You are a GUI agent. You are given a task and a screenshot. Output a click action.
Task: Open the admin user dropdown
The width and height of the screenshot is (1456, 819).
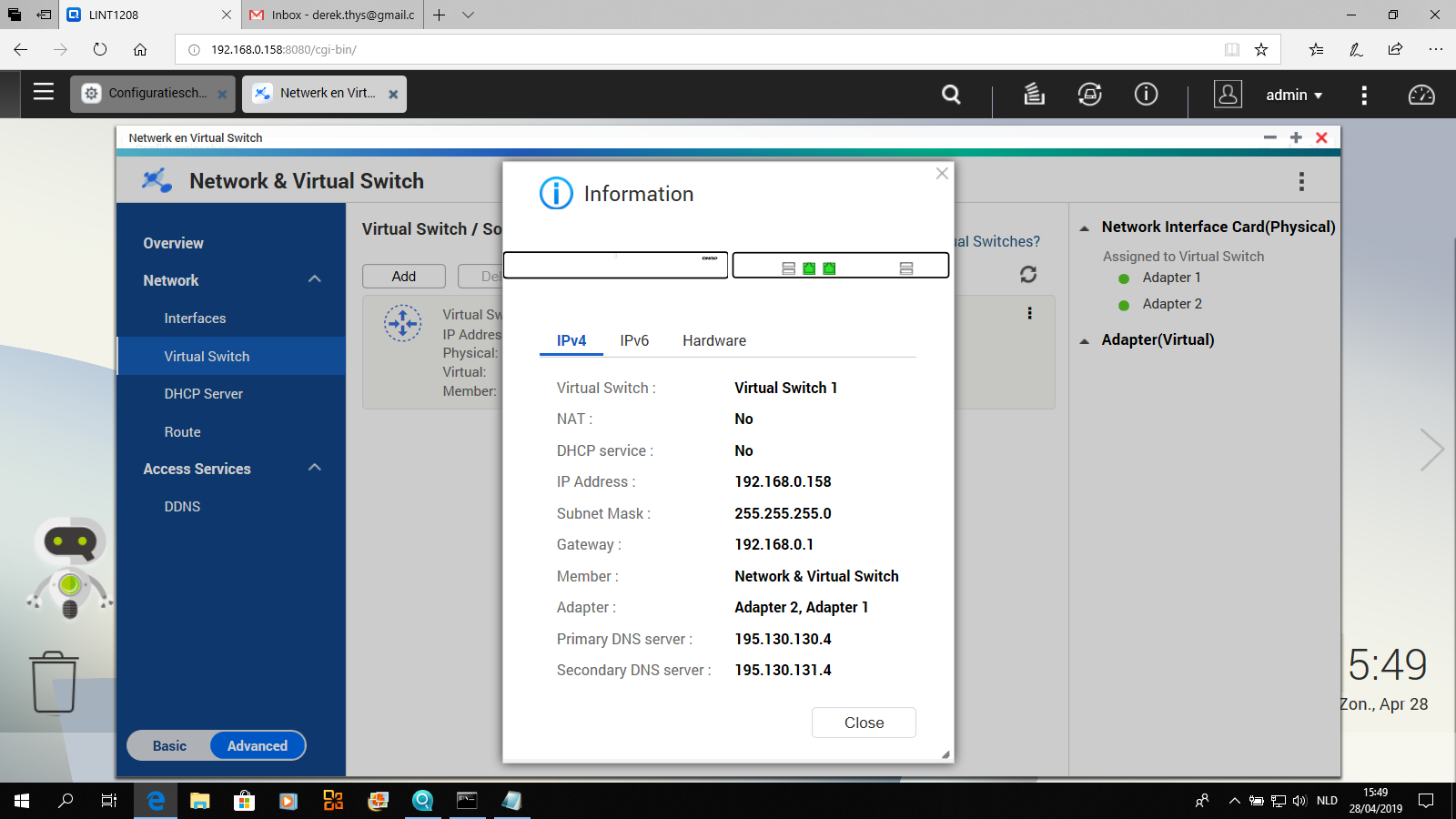1293,95
